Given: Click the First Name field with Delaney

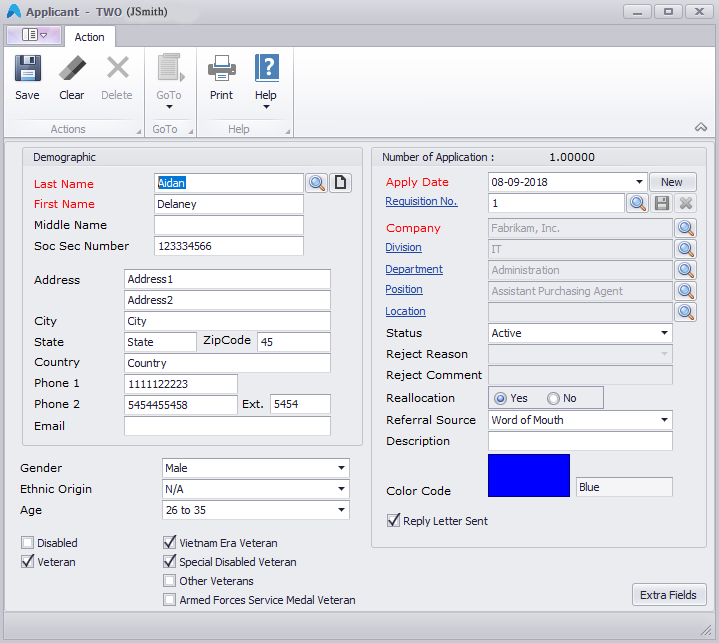Looking at the screenshot, I should coord(228,204).
